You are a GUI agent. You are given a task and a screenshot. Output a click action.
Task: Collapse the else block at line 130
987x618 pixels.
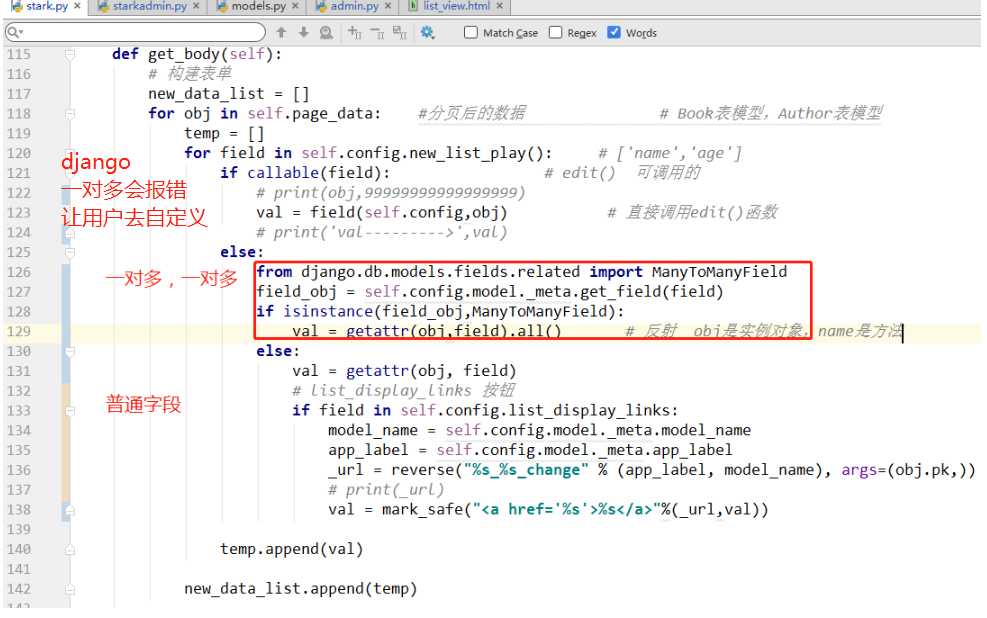70,351
